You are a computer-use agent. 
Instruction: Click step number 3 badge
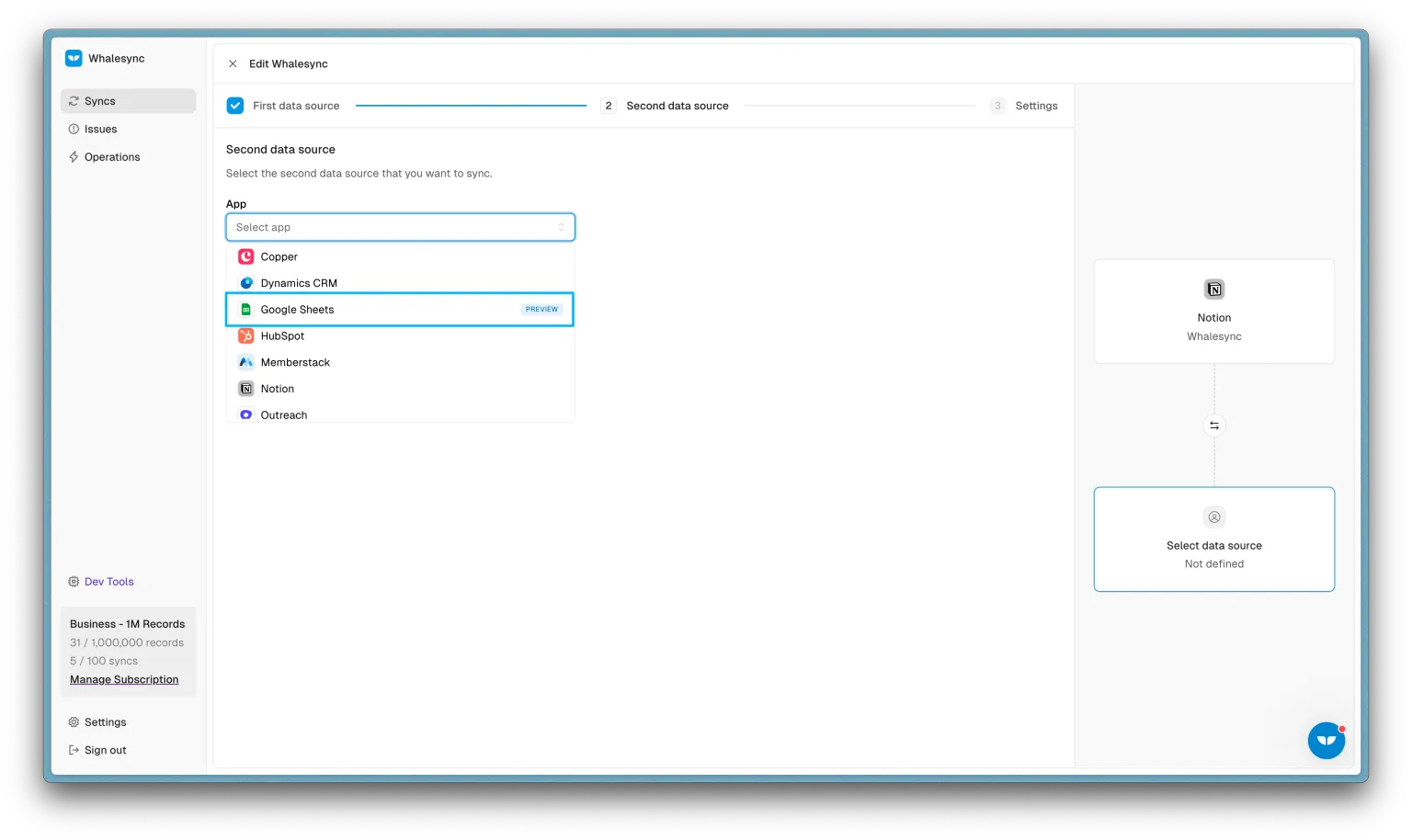(x=997, y=106)
